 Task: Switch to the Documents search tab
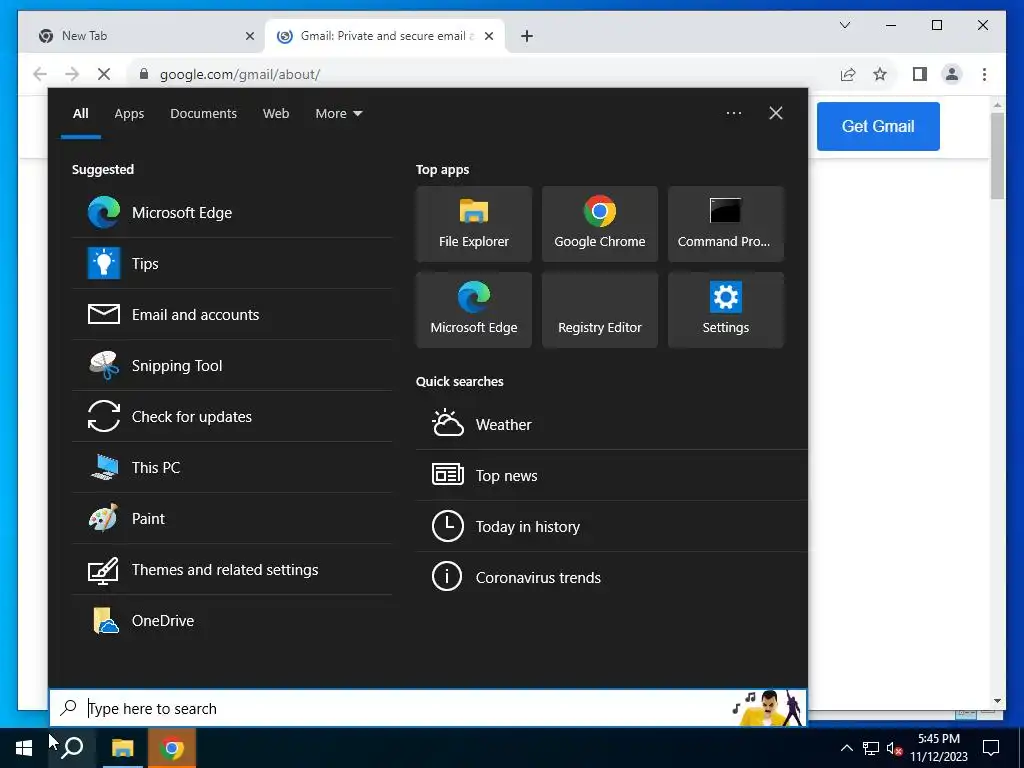[x=203, y=114]
